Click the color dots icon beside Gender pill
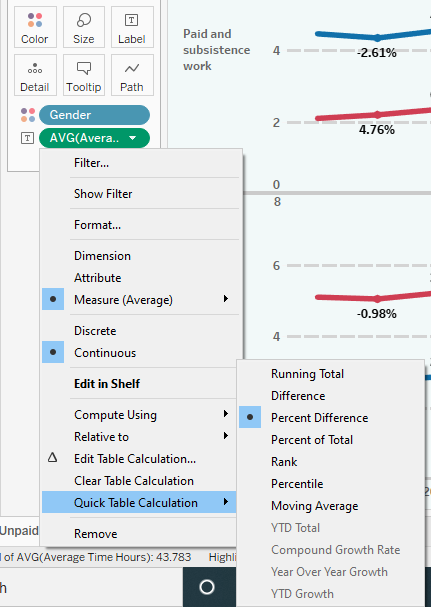431x607 pixels. point(27,115)
